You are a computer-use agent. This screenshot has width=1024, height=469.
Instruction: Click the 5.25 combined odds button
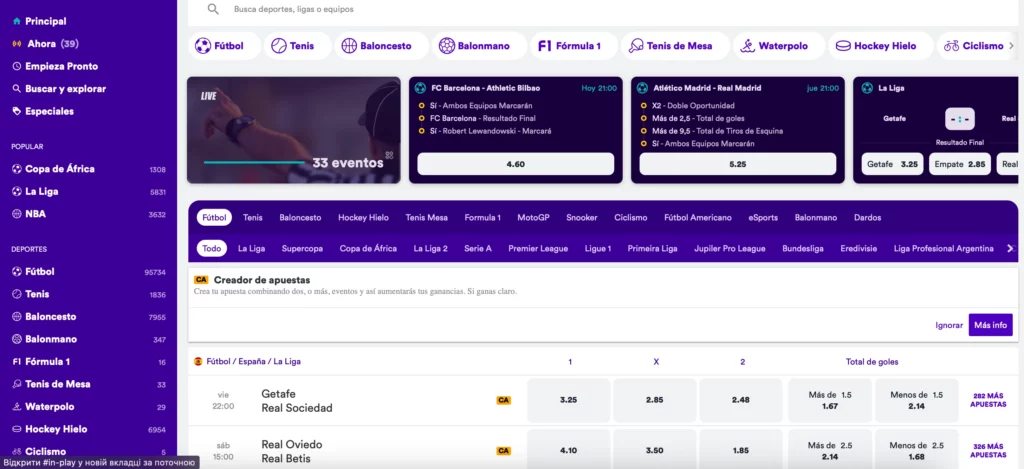point(737,164)
